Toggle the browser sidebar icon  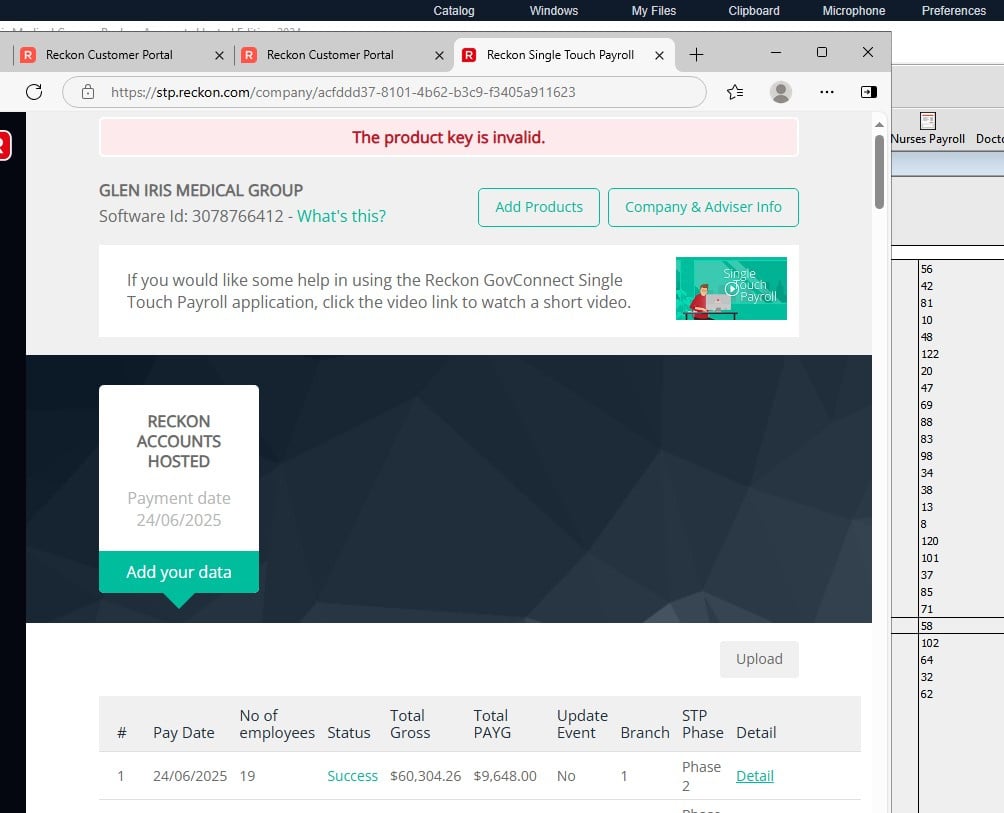(x=868, y=92)
